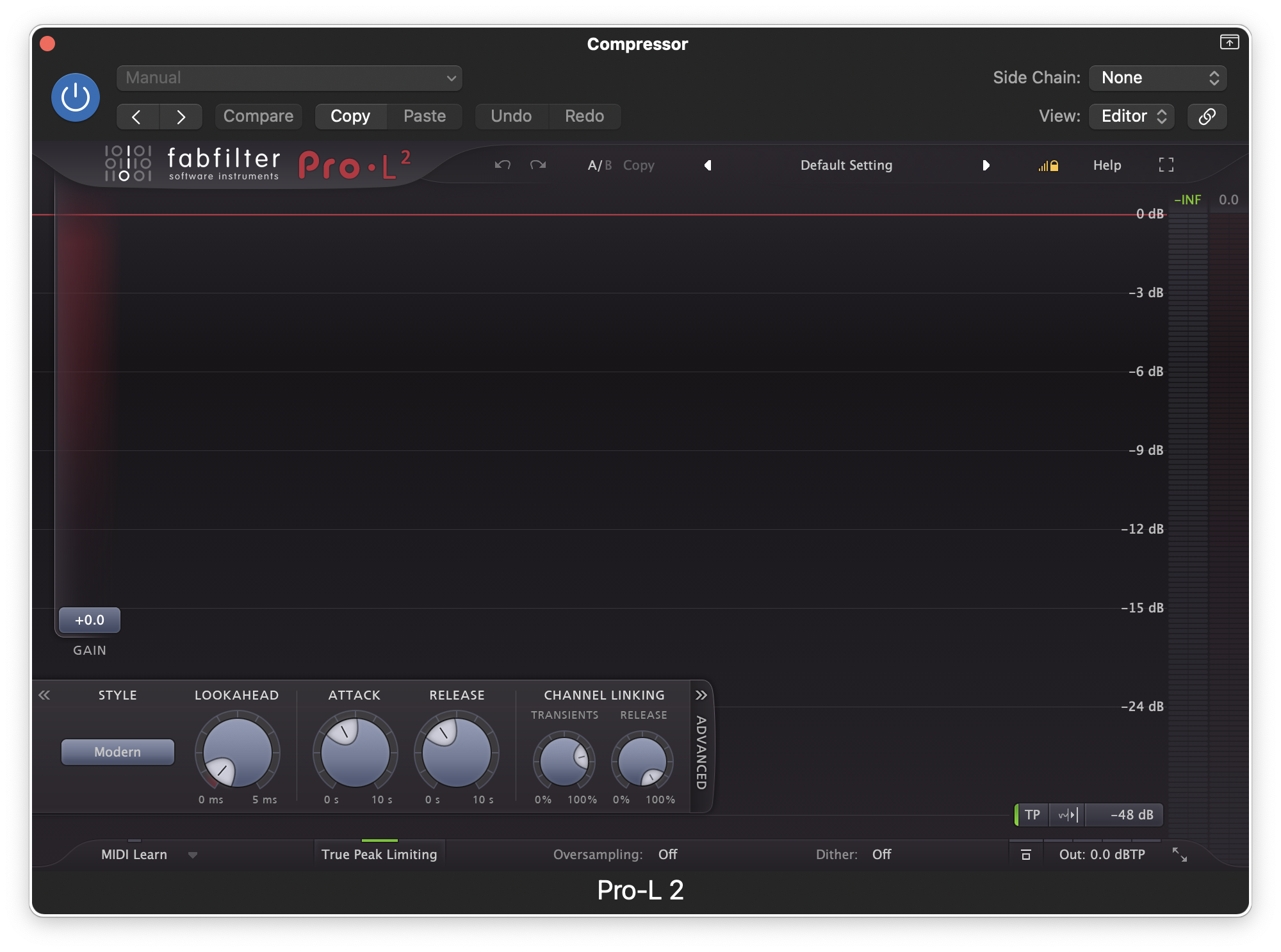Open the Modern style selector
1281x952 pixels.
click(x=118, y=752)
